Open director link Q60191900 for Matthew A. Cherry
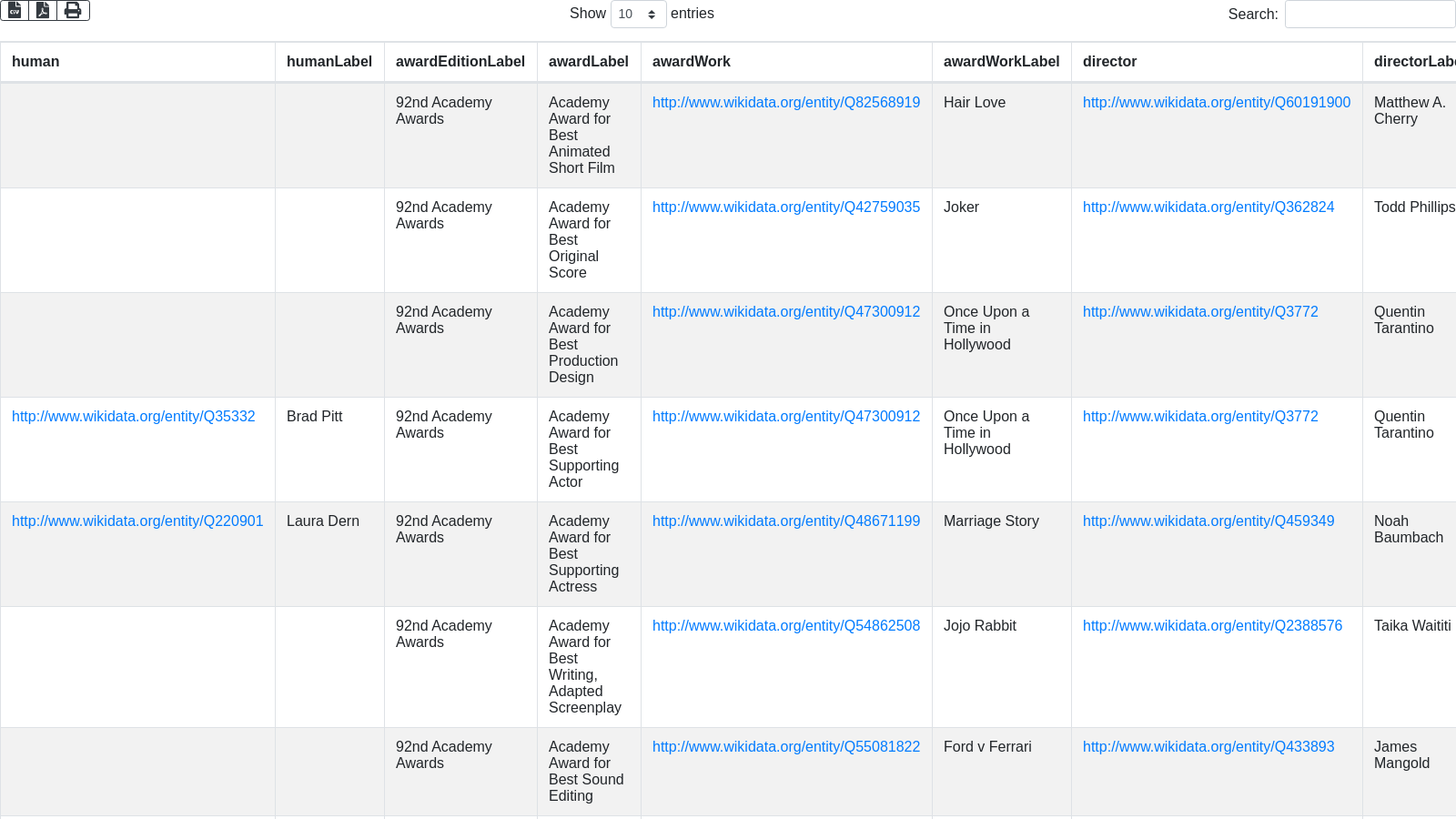 pos(1217,103)
